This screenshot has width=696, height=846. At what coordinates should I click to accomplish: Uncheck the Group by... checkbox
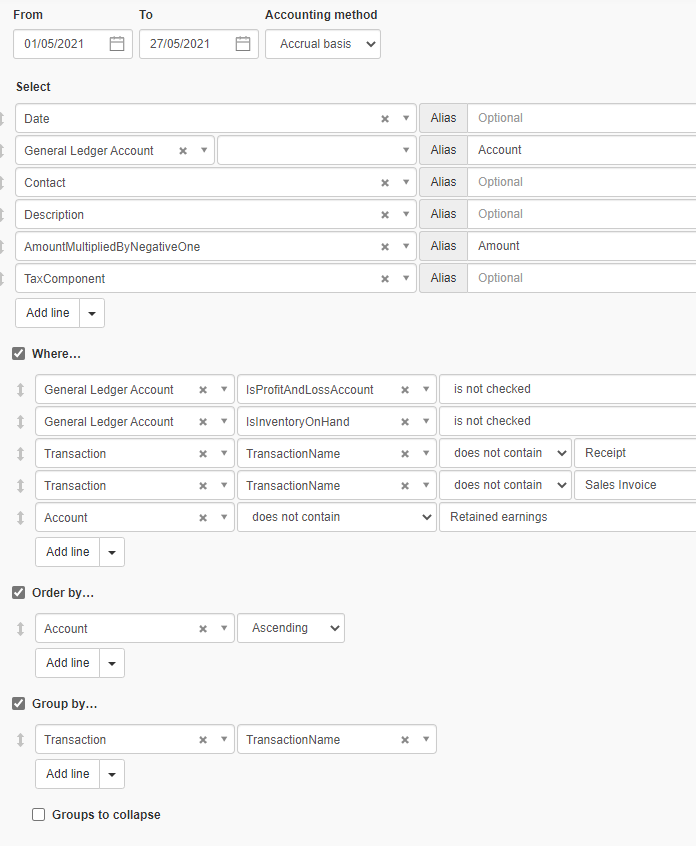click(18, 704)
